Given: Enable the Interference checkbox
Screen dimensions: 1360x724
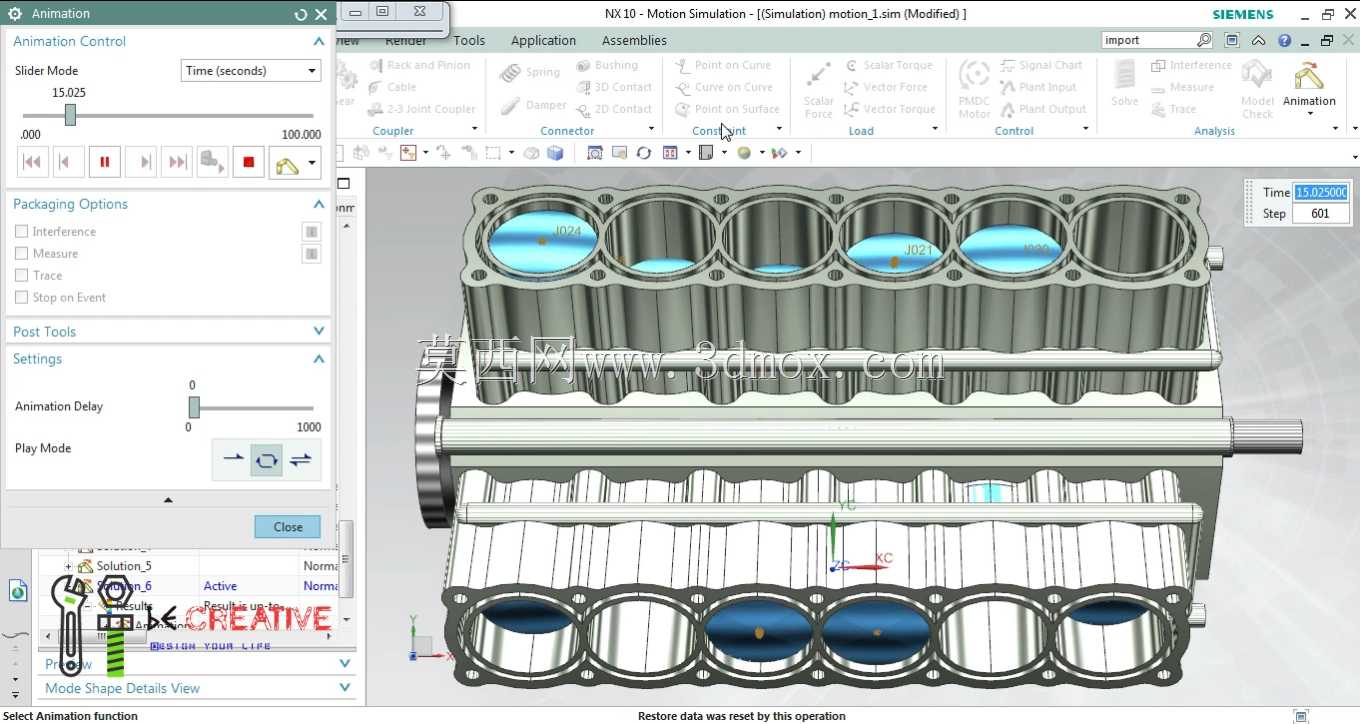Looking at the screenshot, I should (21, 231).
